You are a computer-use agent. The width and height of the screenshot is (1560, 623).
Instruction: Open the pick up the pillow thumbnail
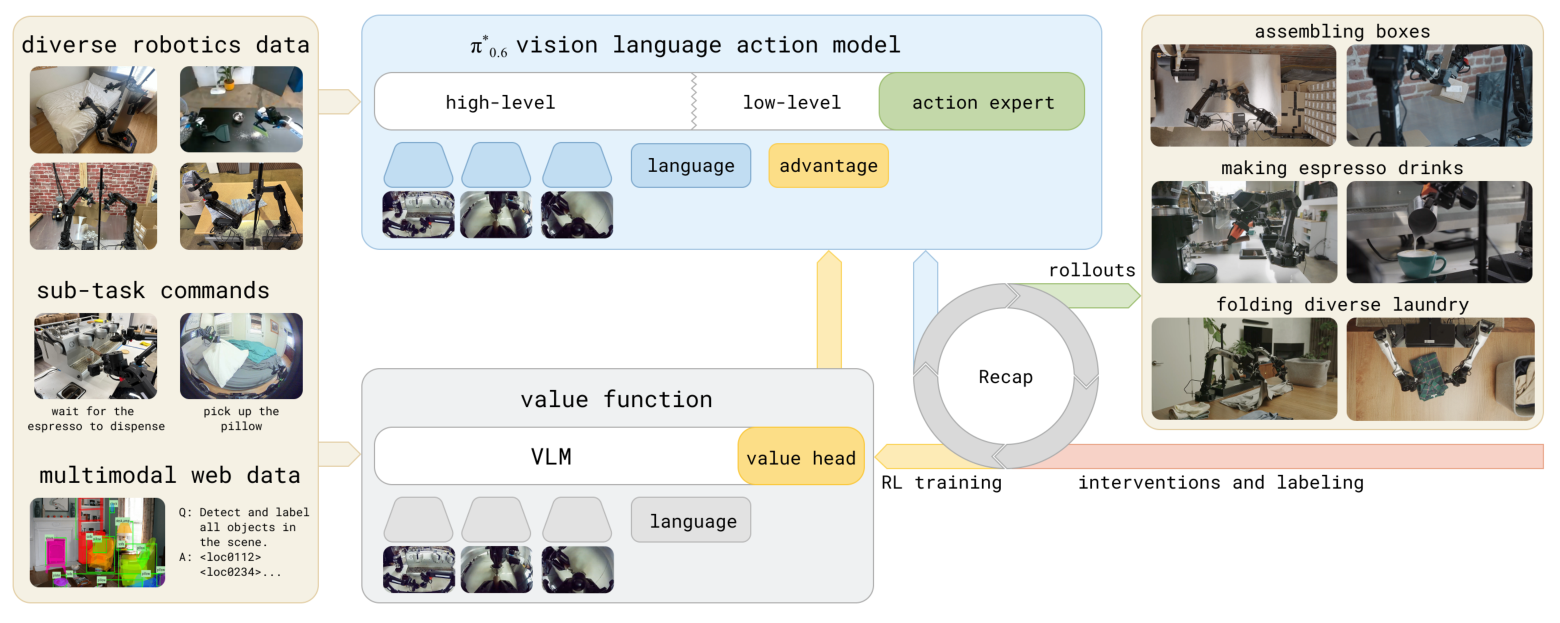tap(241, 355)
